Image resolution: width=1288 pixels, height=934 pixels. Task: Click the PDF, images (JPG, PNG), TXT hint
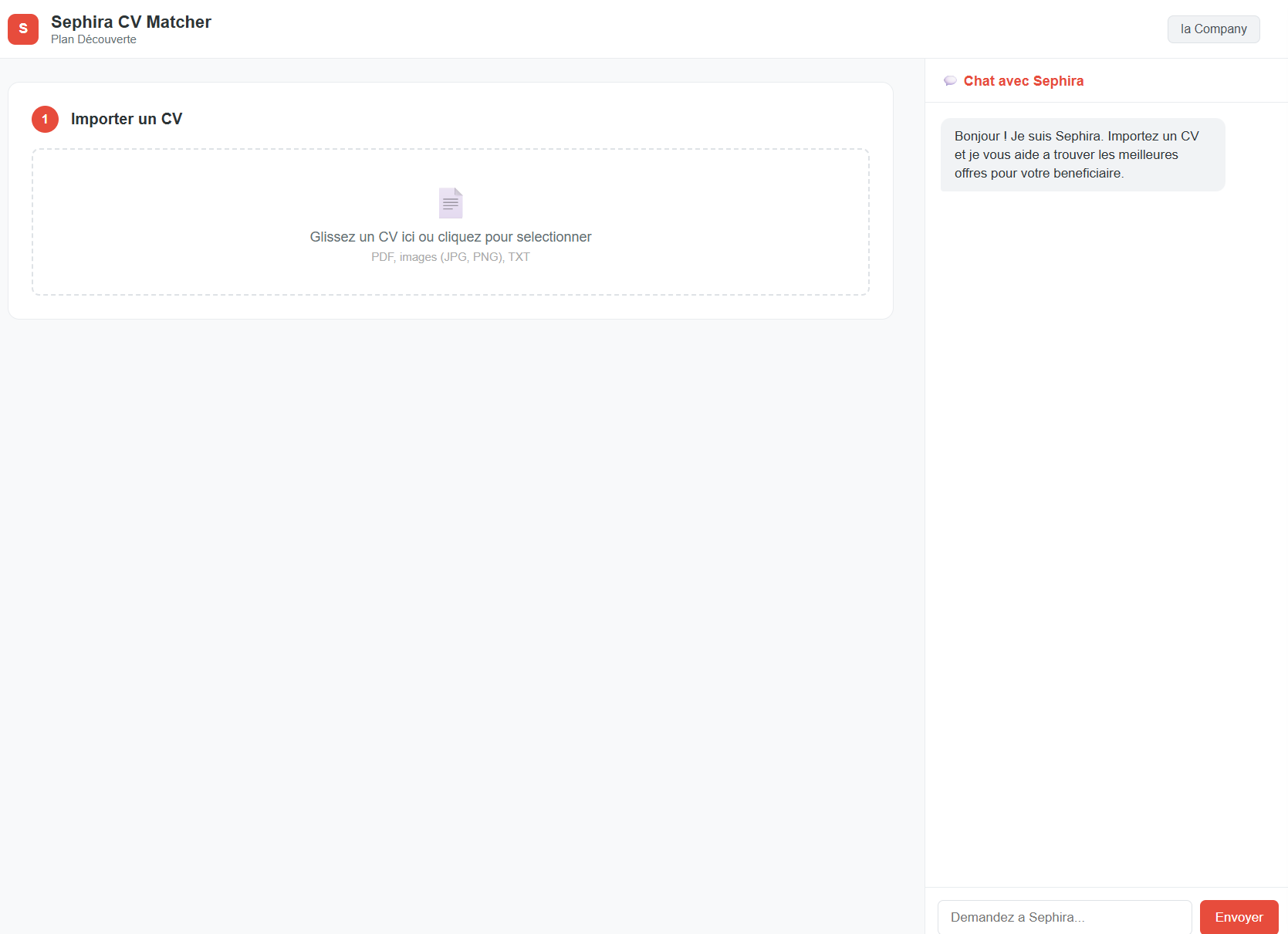coord(451,257)
